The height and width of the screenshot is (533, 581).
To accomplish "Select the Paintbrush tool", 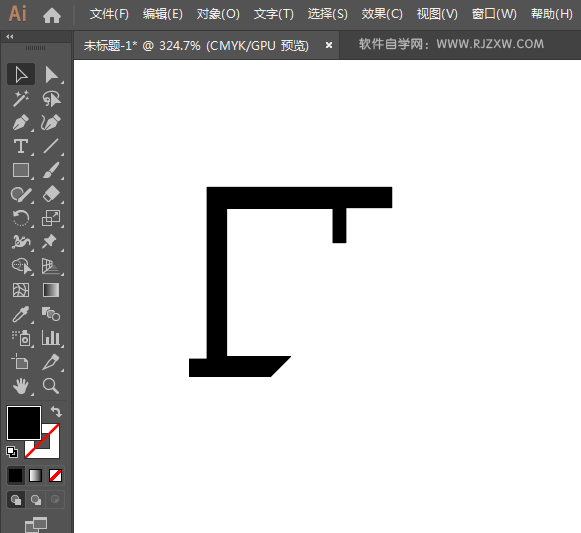I will (51, 171).
